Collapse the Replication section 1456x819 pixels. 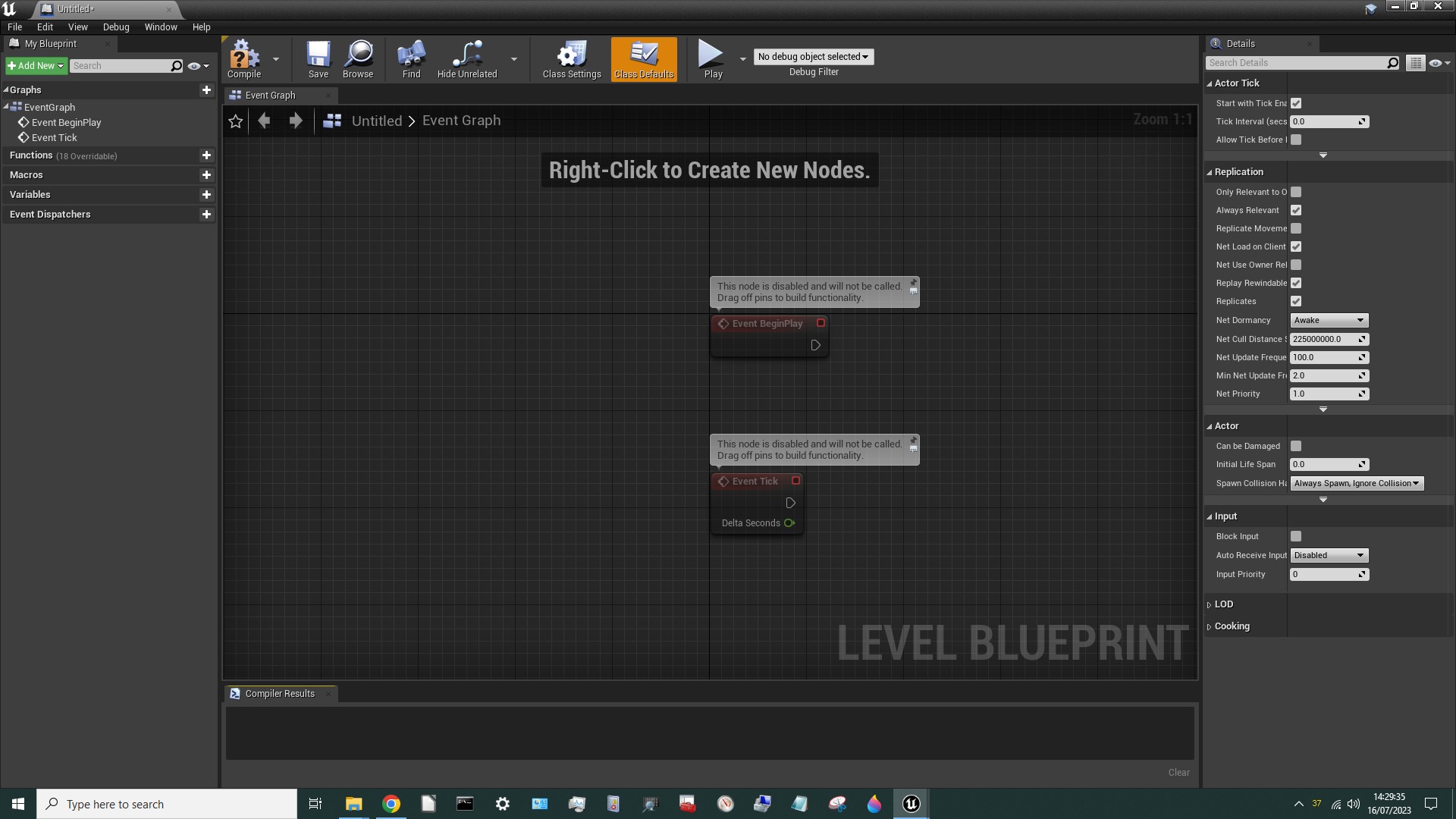[x=1210, y=172]
